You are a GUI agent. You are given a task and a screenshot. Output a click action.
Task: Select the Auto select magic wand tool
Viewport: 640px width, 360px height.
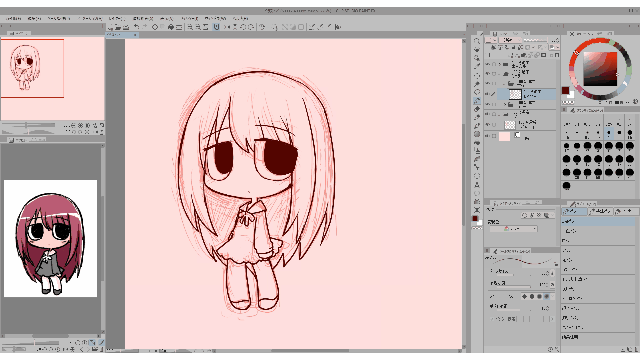(x=477, y=84)
